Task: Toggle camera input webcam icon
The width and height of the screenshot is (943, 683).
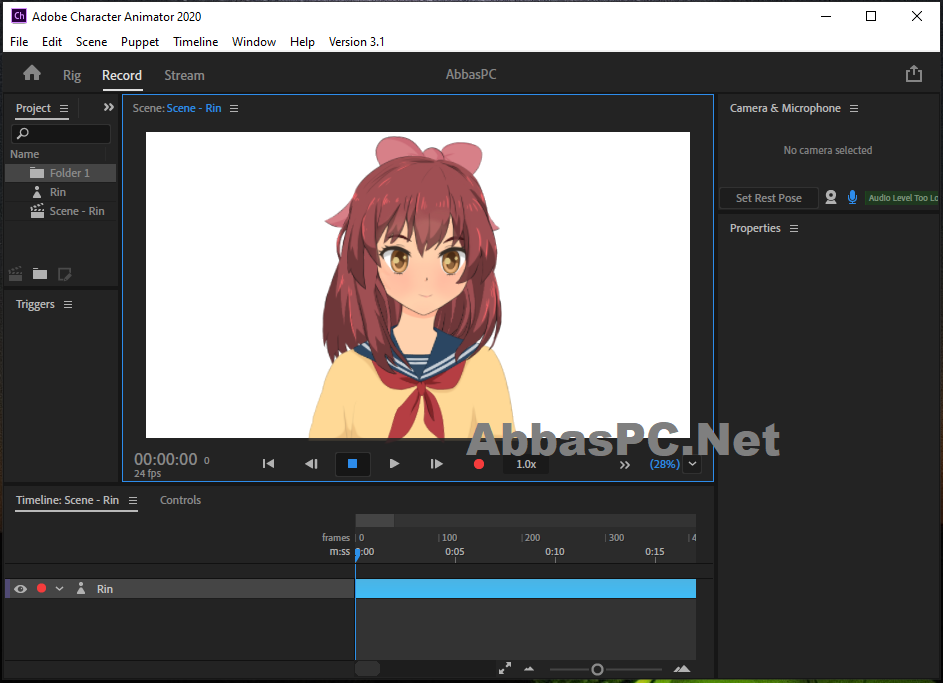Action: pyautogui.click(x=831, y=197)
